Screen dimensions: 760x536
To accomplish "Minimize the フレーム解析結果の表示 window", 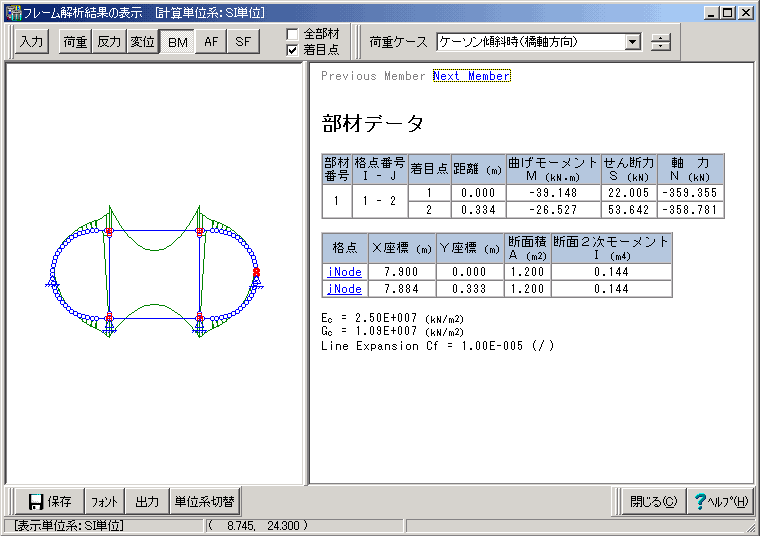I will (x=711, y=13).
